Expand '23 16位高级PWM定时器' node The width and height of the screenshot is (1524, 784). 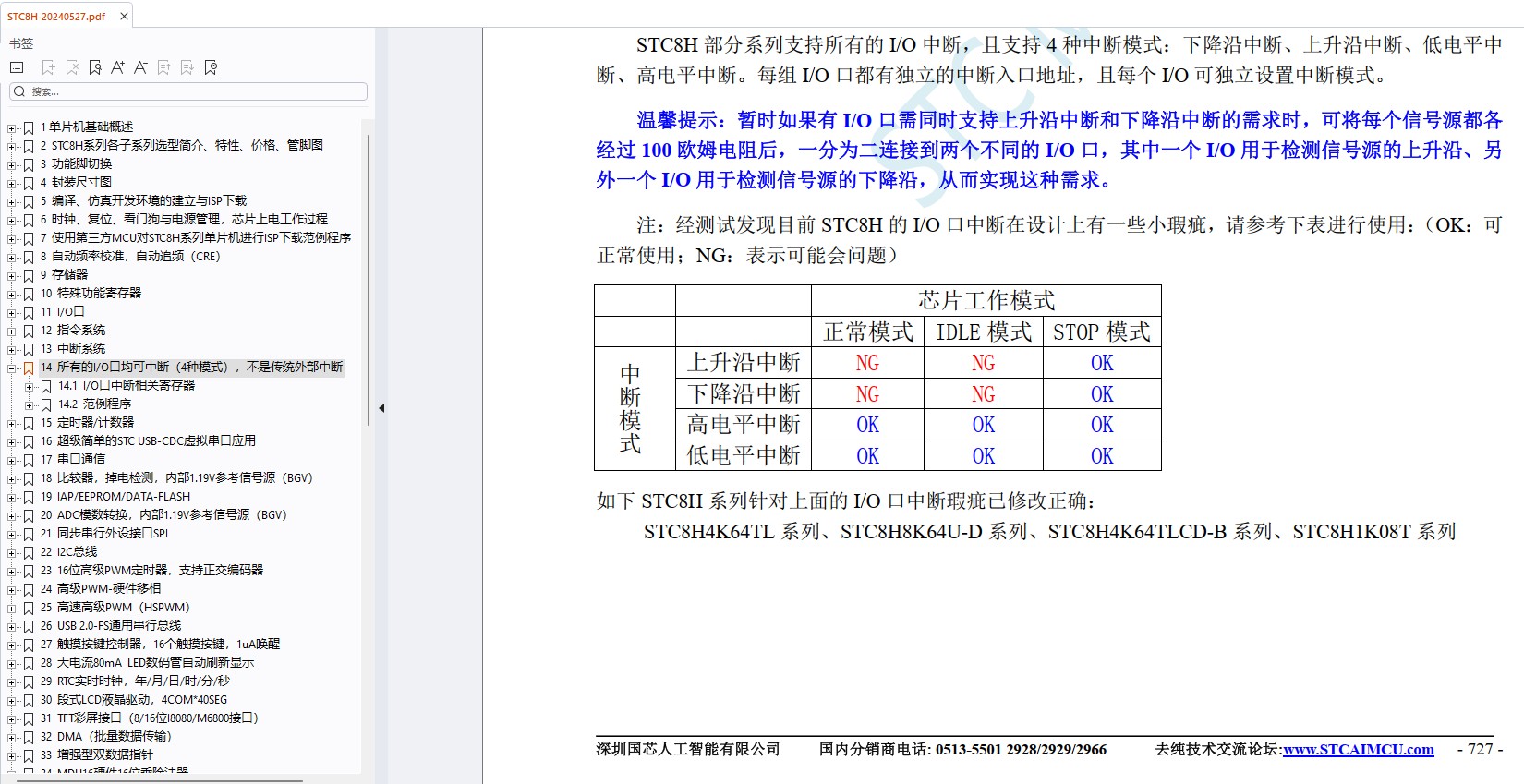click(12, 571)
